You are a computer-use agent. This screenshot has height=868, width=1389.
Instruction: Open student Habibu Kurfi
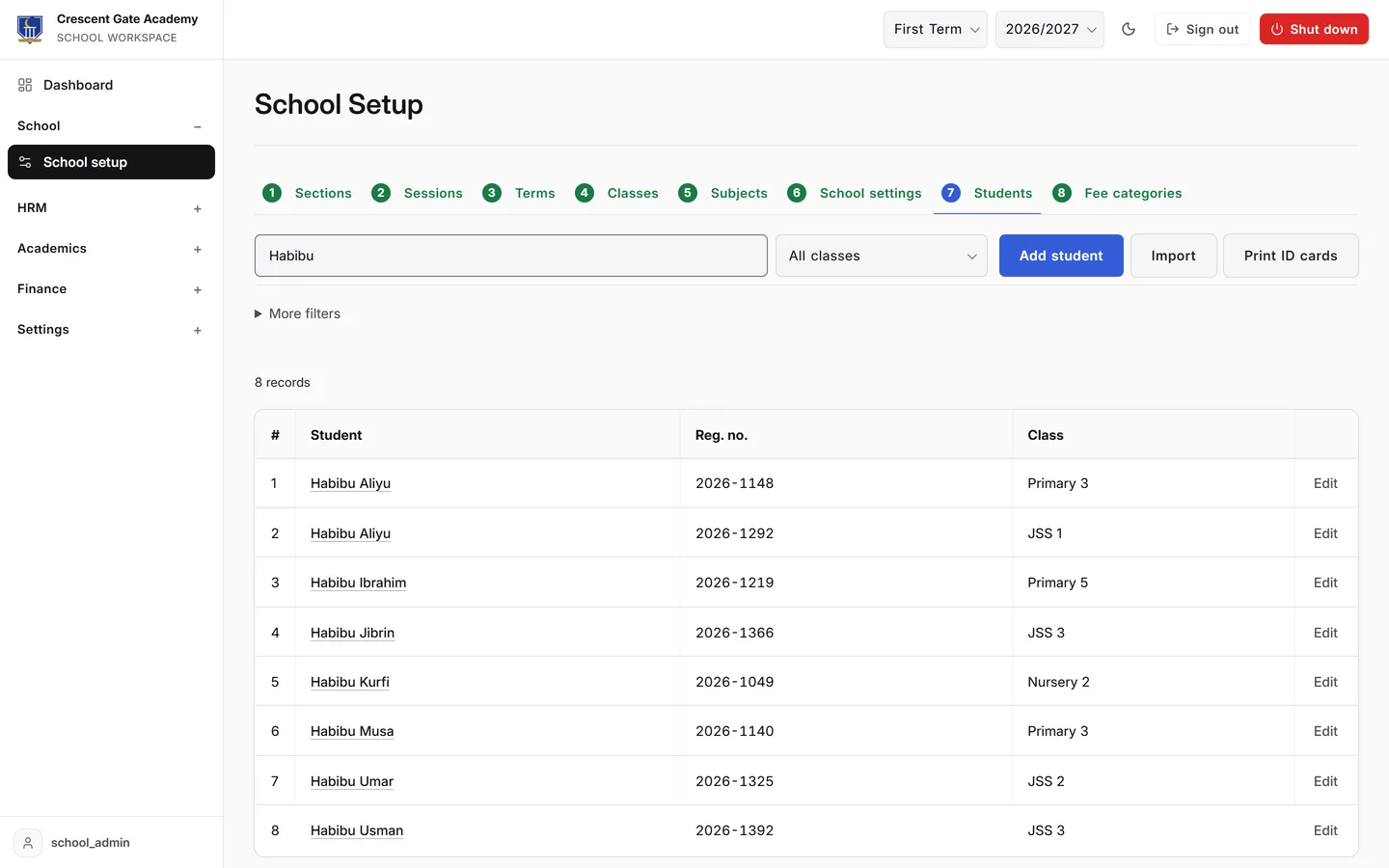(350, 682)
